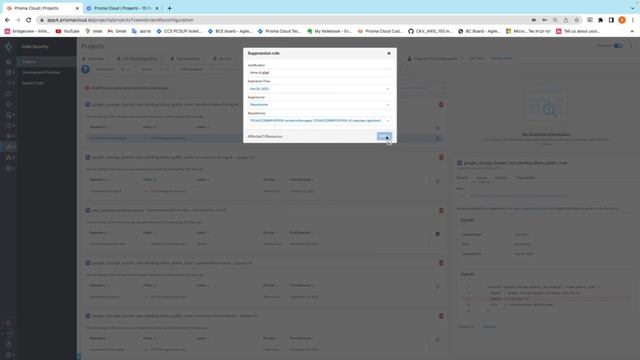
Task: Toggle the switch at top right of Projects
Action: click(618, 46)
